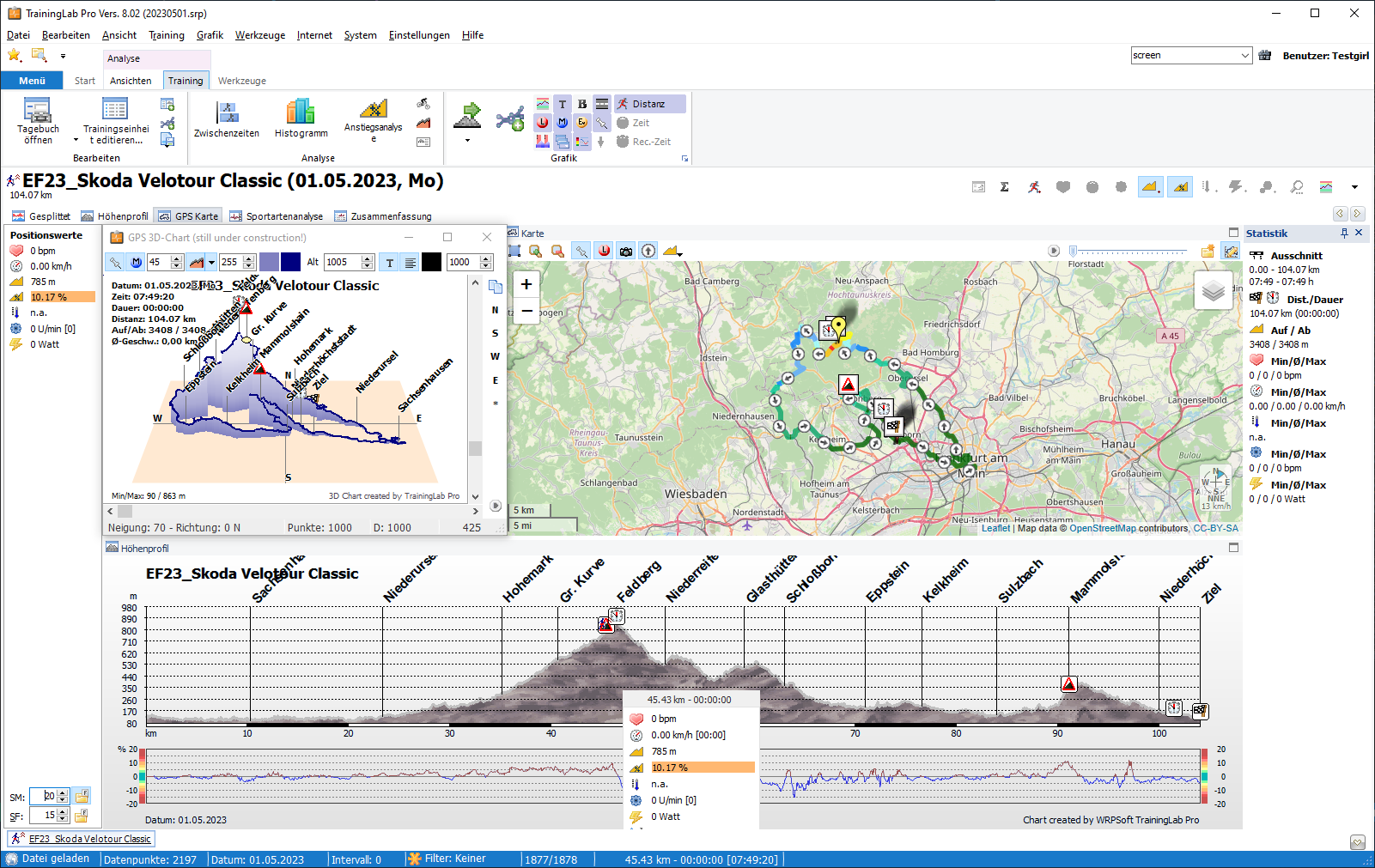Open Trainingseinheit editieren tool

115,121
